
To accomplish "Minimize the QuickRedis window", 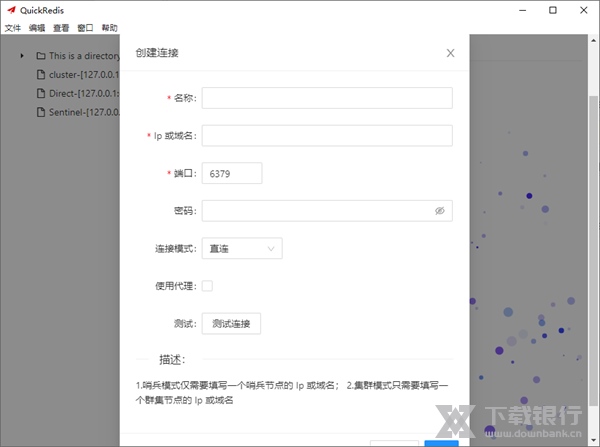I will pyautogui.click(x=523, y=10).
